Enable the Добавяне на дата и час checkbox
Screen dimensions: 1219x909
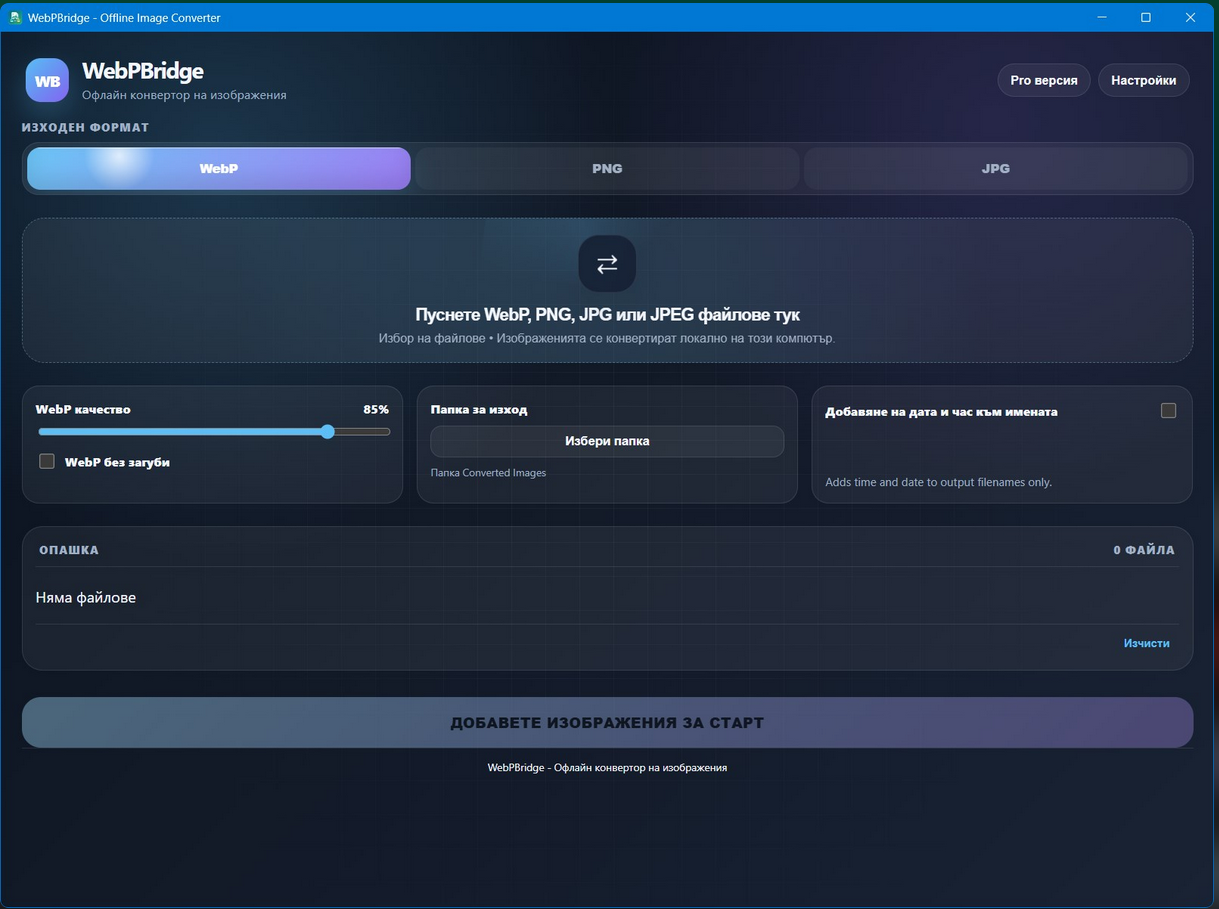coord(1168,410)
